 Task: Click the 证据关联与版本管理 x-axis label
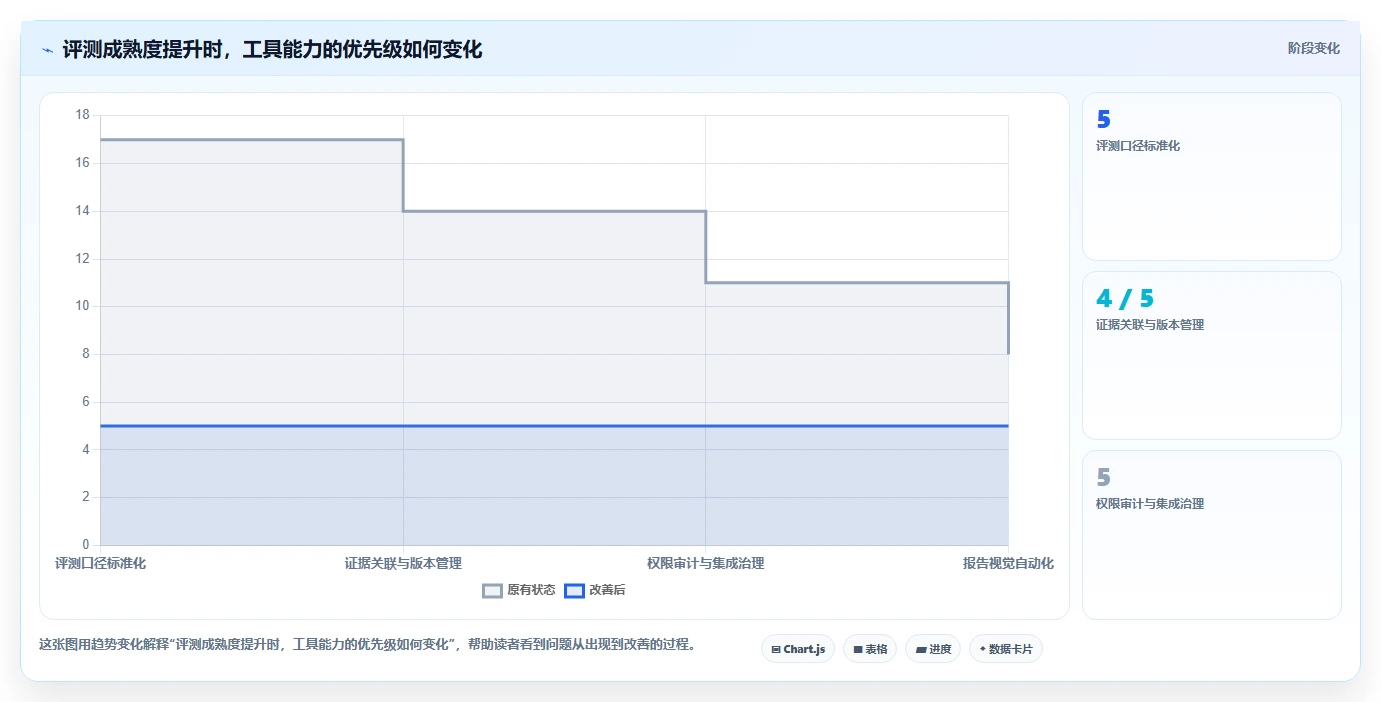[x=403, y=563]
